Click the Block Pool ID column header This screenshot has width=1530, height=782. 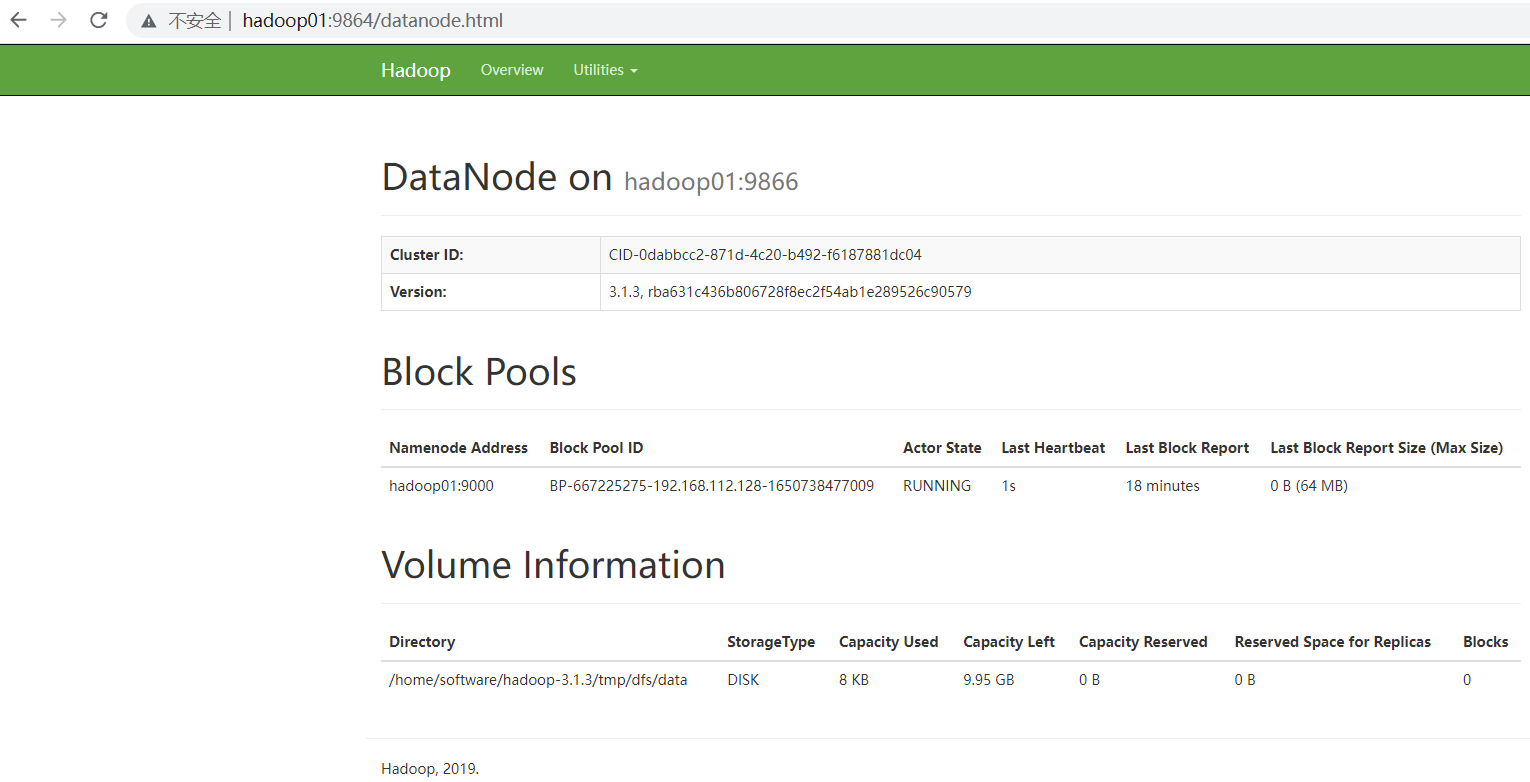click(x=596, y=448)
